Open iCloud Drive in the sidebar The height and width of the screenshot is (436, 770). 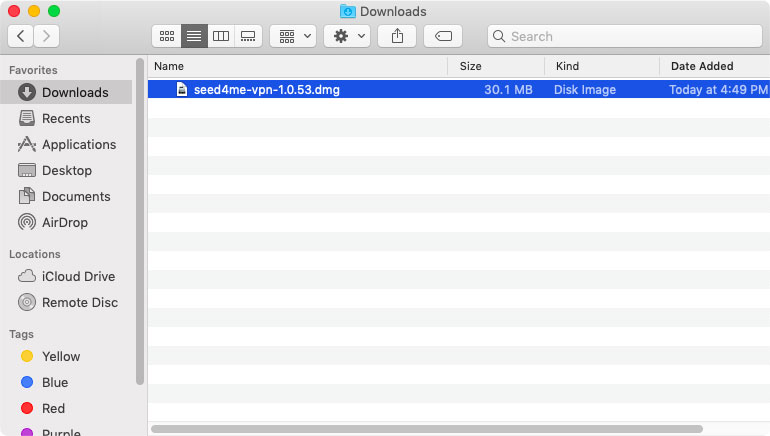point(78,276)
